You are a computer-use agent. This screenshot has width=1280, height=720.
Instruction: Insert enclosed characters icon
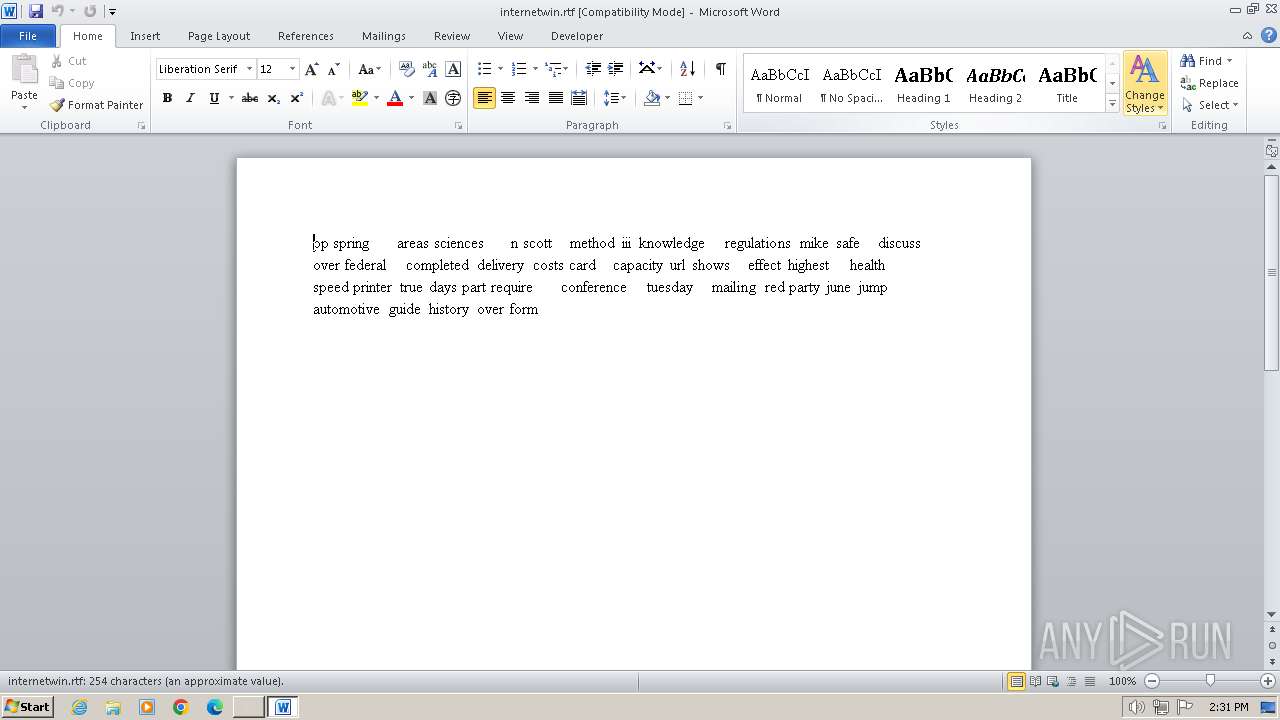[453, 98]
